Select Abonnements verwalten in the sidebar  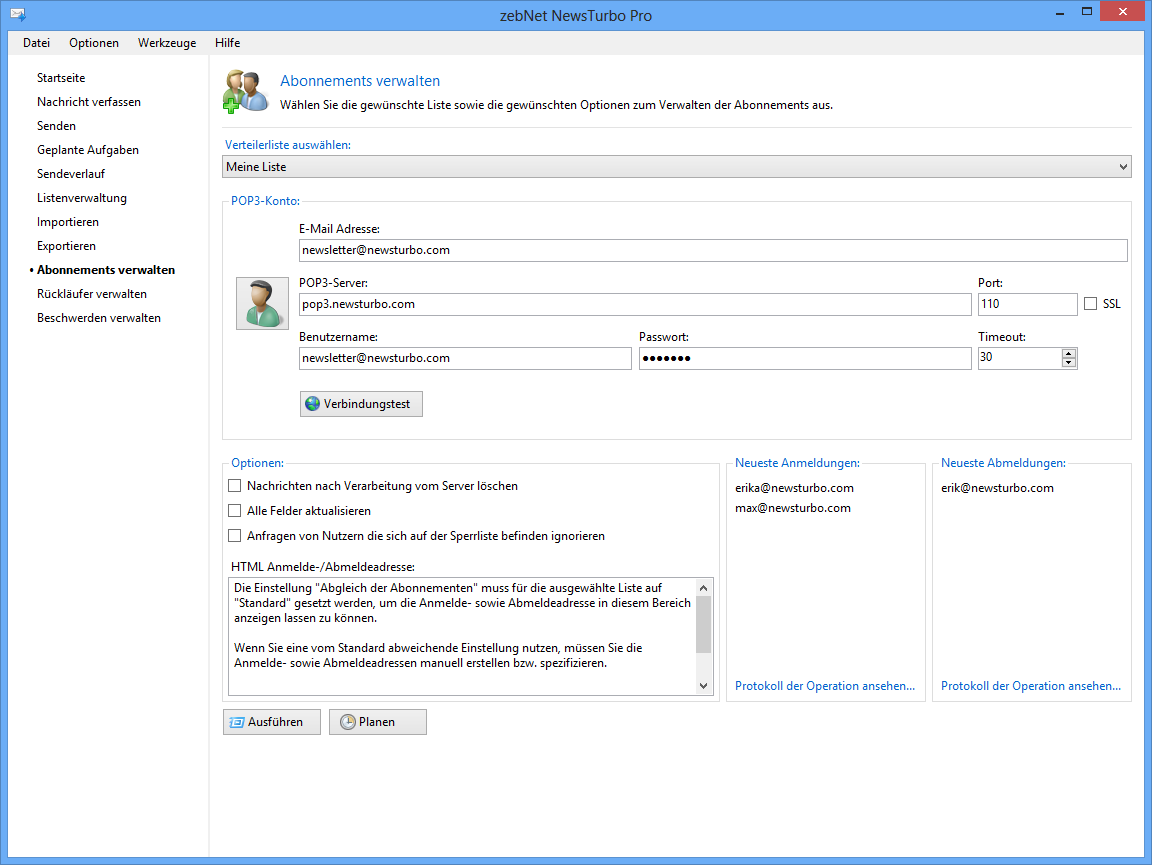106,270
